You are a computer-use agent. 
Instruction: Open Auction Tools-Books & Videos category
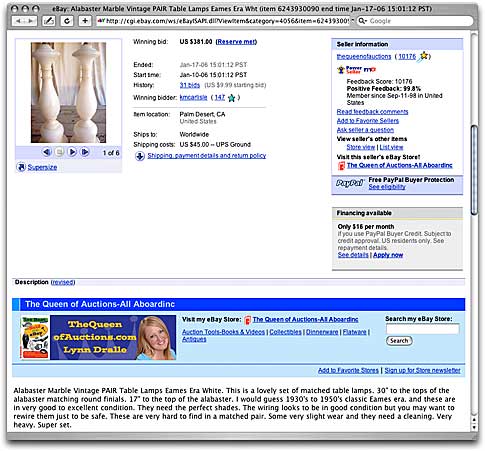click(223, 332)
